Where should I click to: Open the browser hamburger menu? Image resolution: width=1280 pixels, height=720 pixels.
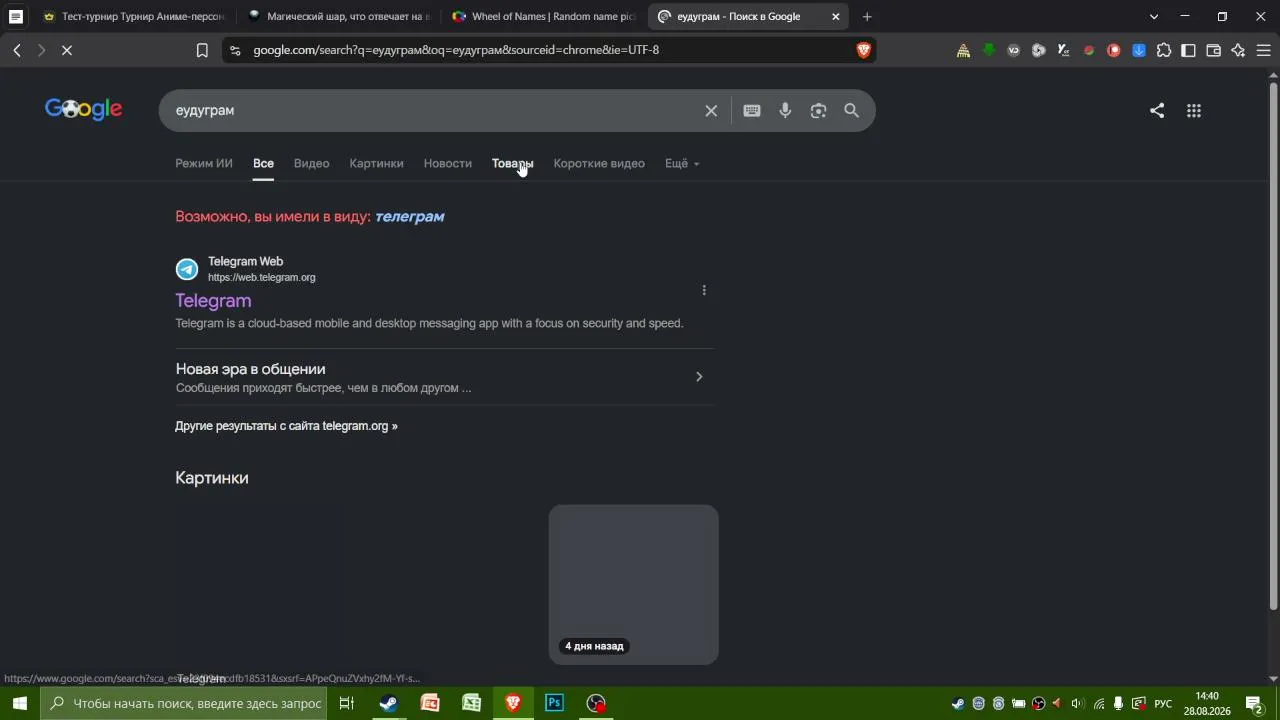tap(1264, 50)
